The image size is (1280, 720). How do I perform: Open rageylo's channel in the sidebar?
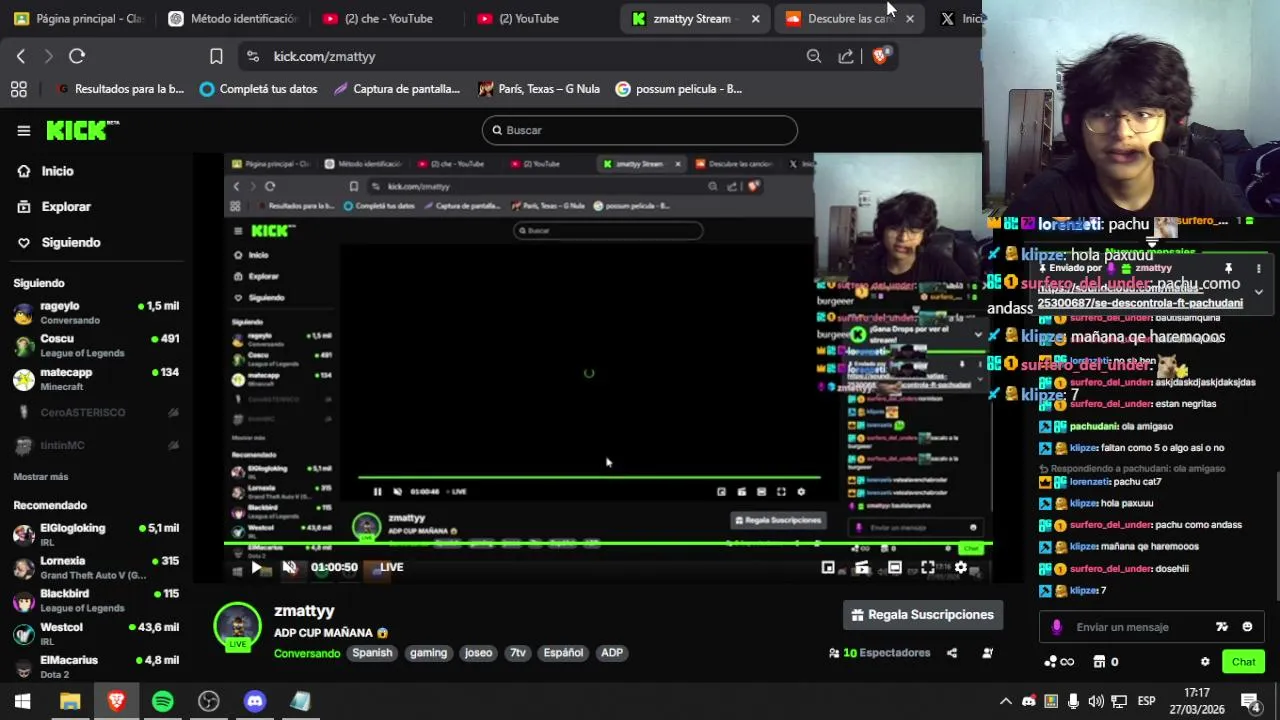(x=96, y=313)
